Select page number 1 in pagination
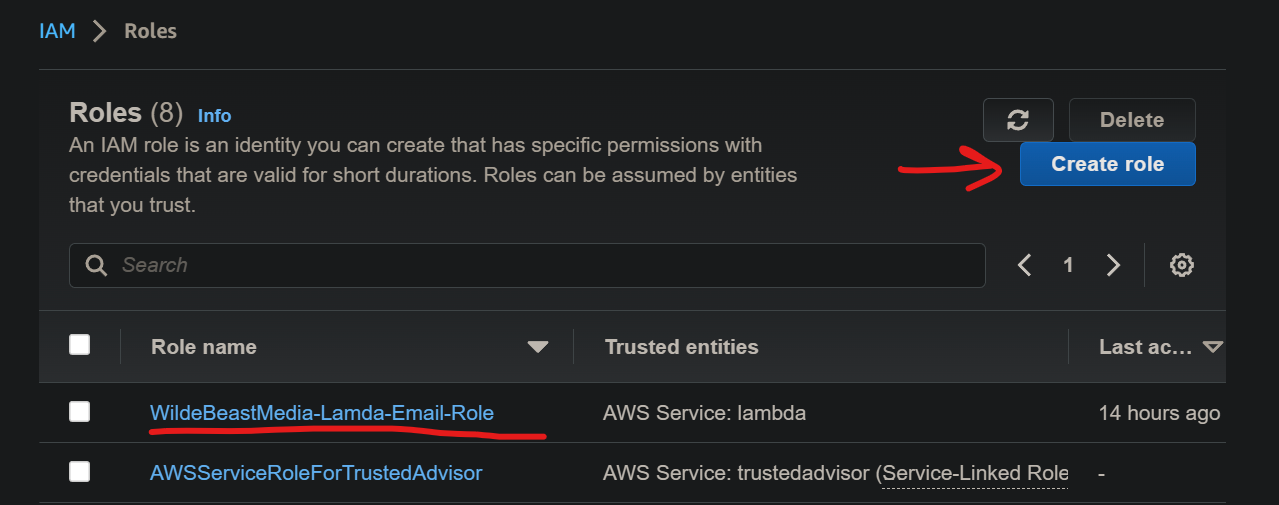The image size is (1279, 505). click(1068, 265)
